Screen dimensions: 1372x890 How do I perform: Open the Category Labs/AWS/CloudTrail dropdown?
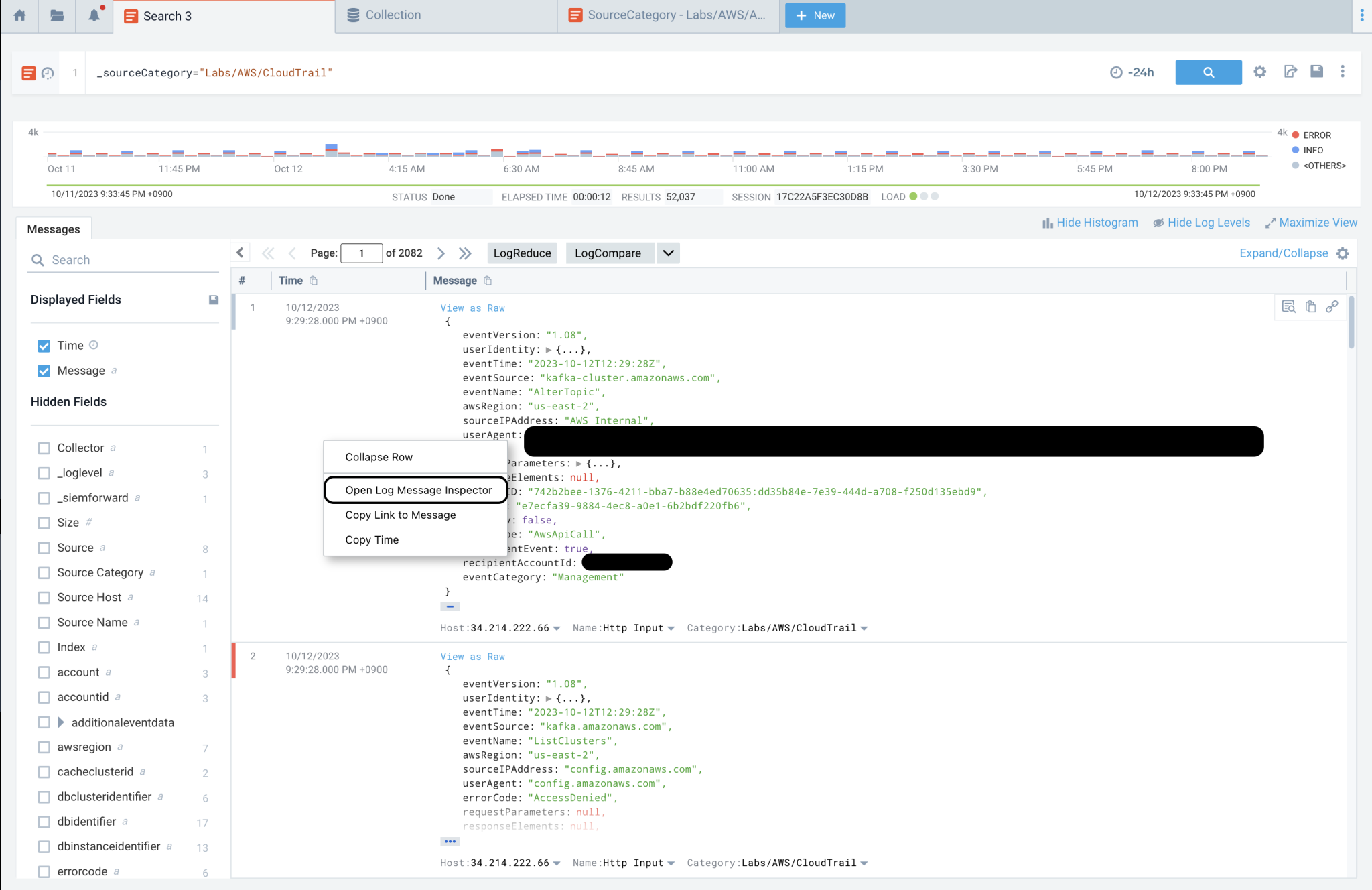[x=864, y=628]
